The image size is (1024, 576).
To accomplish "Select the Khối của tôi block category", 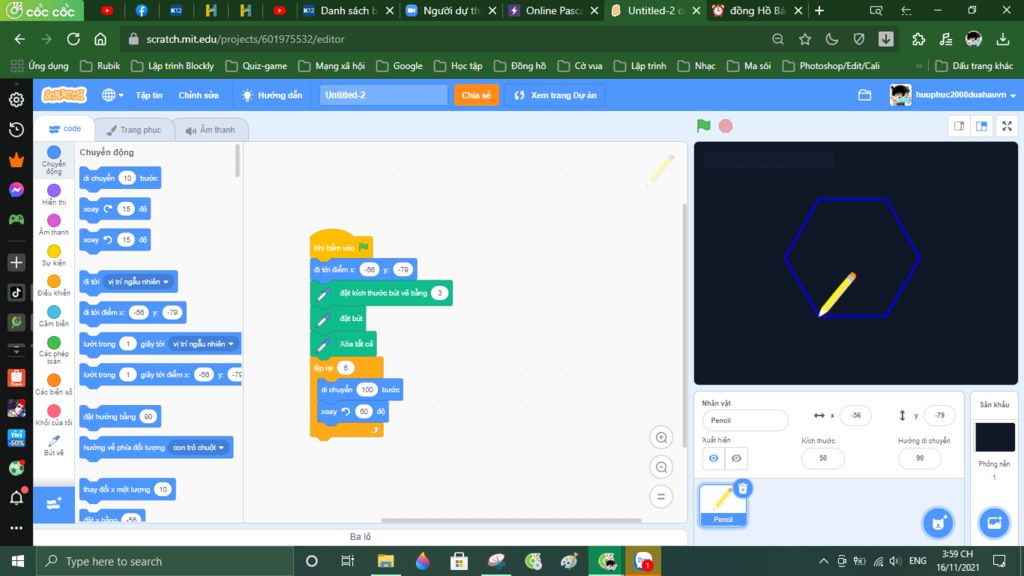I will tap(54, 415).
